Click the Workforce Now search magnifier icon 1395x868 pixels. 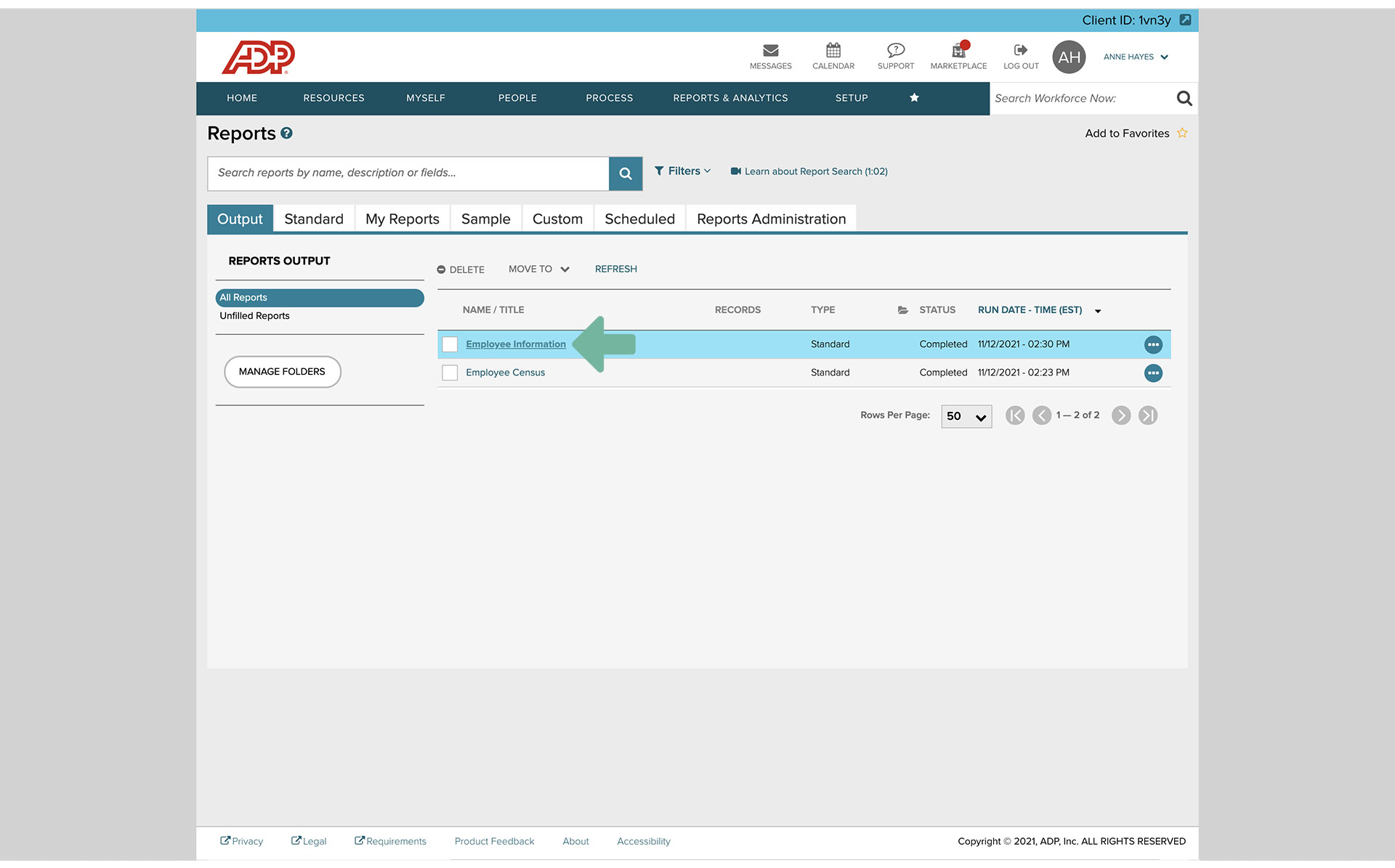pos(1184,98)
